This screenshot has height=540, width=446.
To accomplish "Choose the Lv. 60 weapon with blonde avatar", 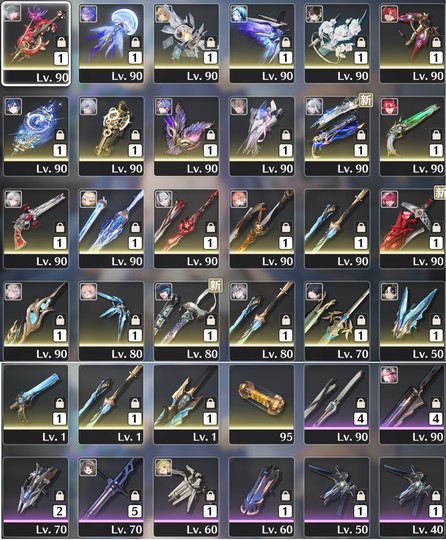I will 186,497.
